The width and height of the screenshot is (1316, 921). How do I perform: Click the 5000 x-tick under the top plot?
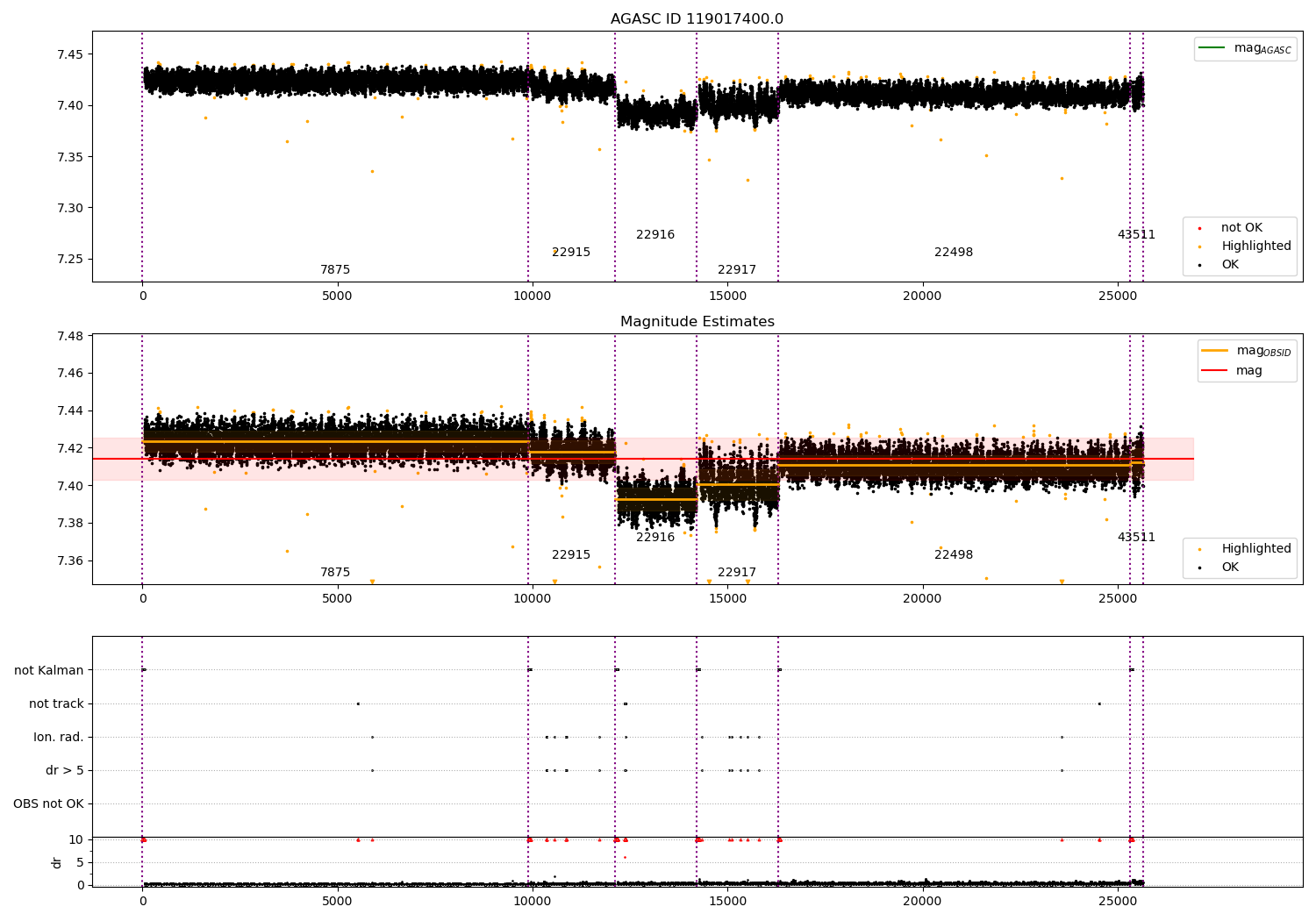point(337,296)
